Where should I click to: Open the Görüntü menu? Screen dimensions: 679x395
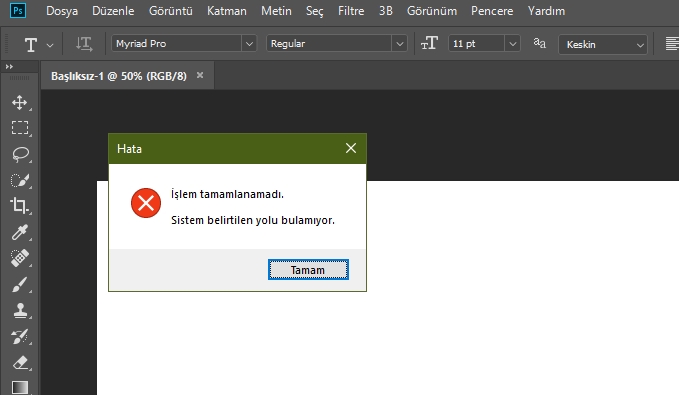[171, 11]
